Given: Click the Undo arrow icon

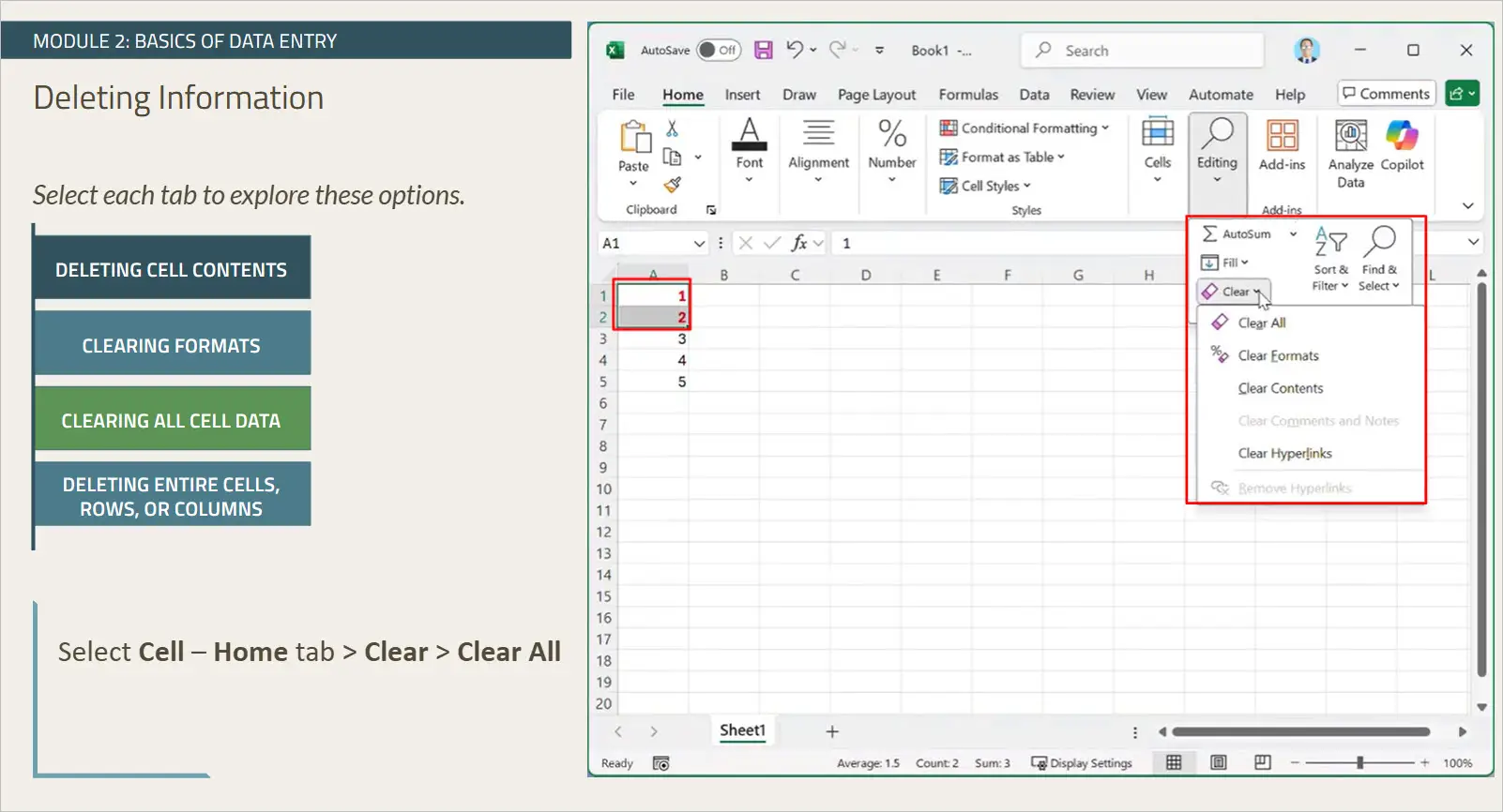Looking at the screenshot, I should point(795,50).
